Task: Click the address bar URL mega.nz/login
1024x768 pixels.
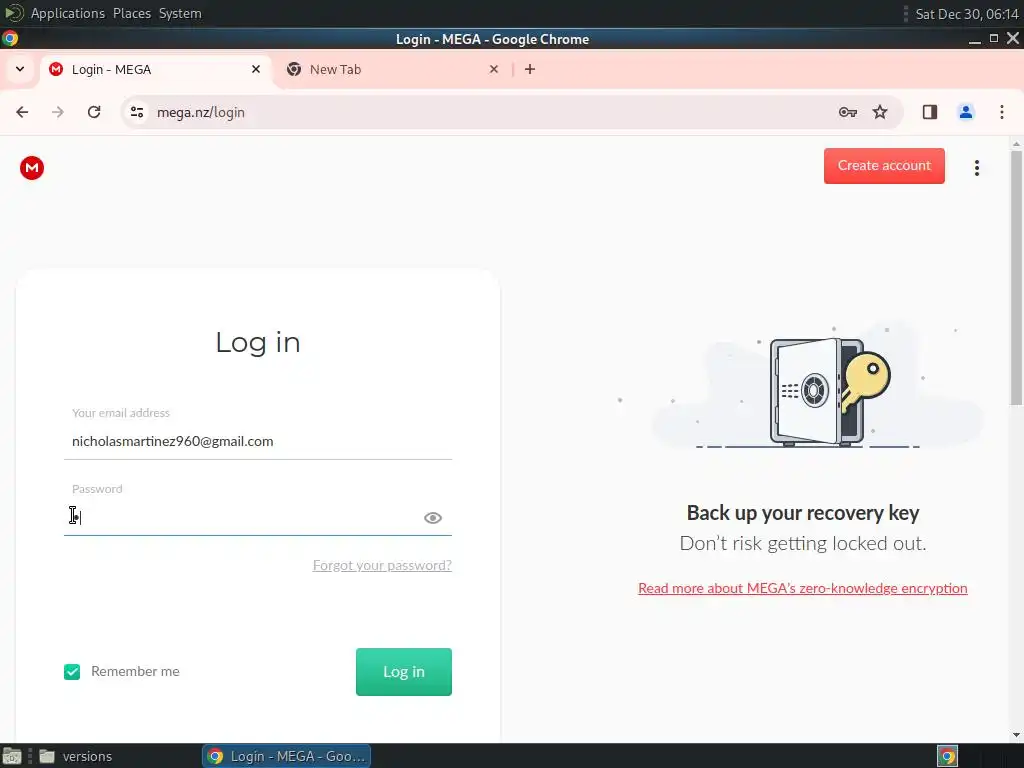Action: [x=200, y=112]
